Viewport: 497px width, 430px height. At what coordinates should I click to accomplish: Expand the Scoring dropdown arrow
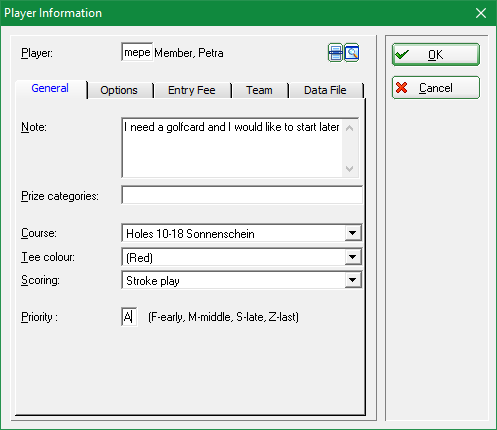click(353, 280)
